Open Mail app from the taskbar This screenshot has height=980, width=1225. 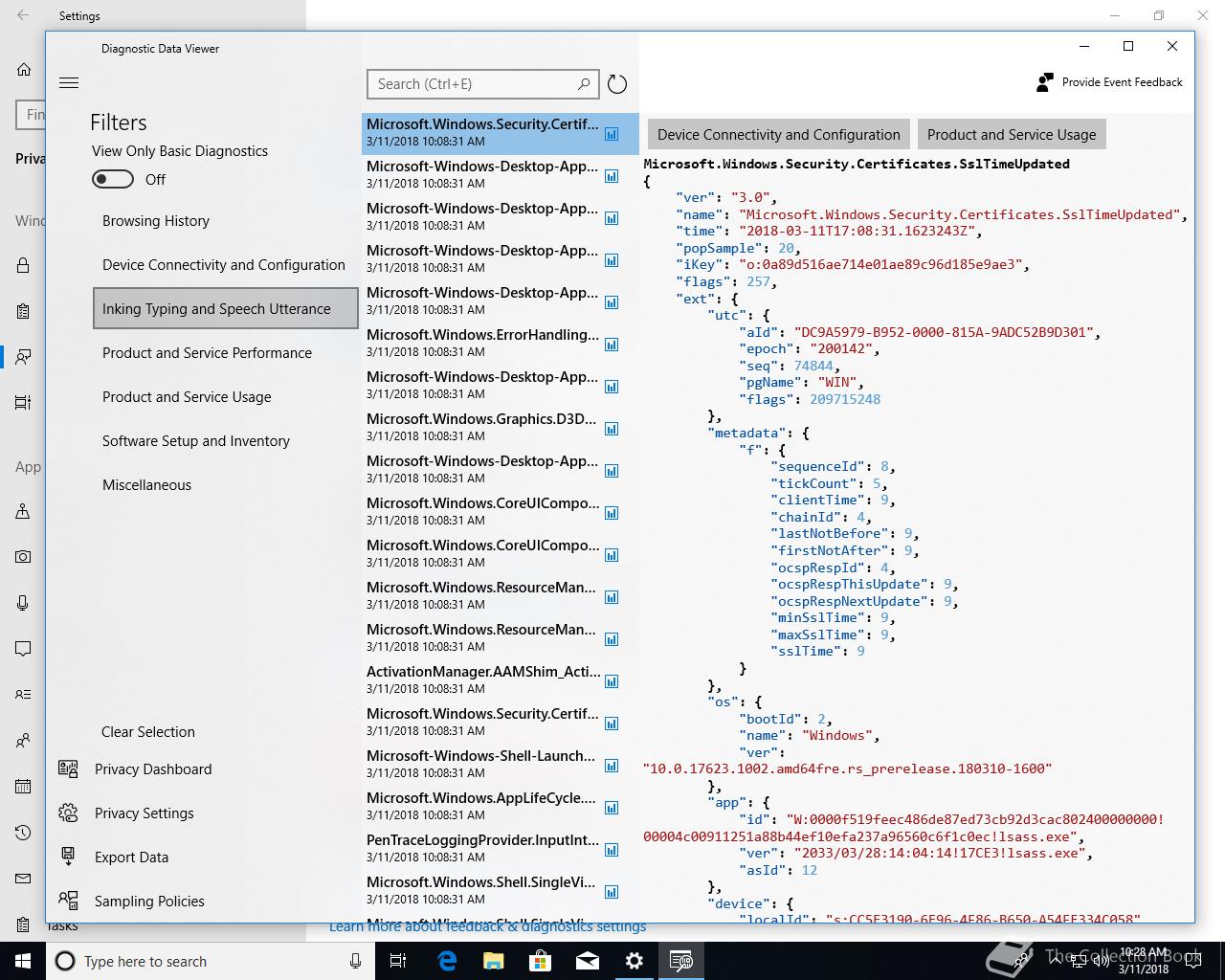tap(588, 961)
